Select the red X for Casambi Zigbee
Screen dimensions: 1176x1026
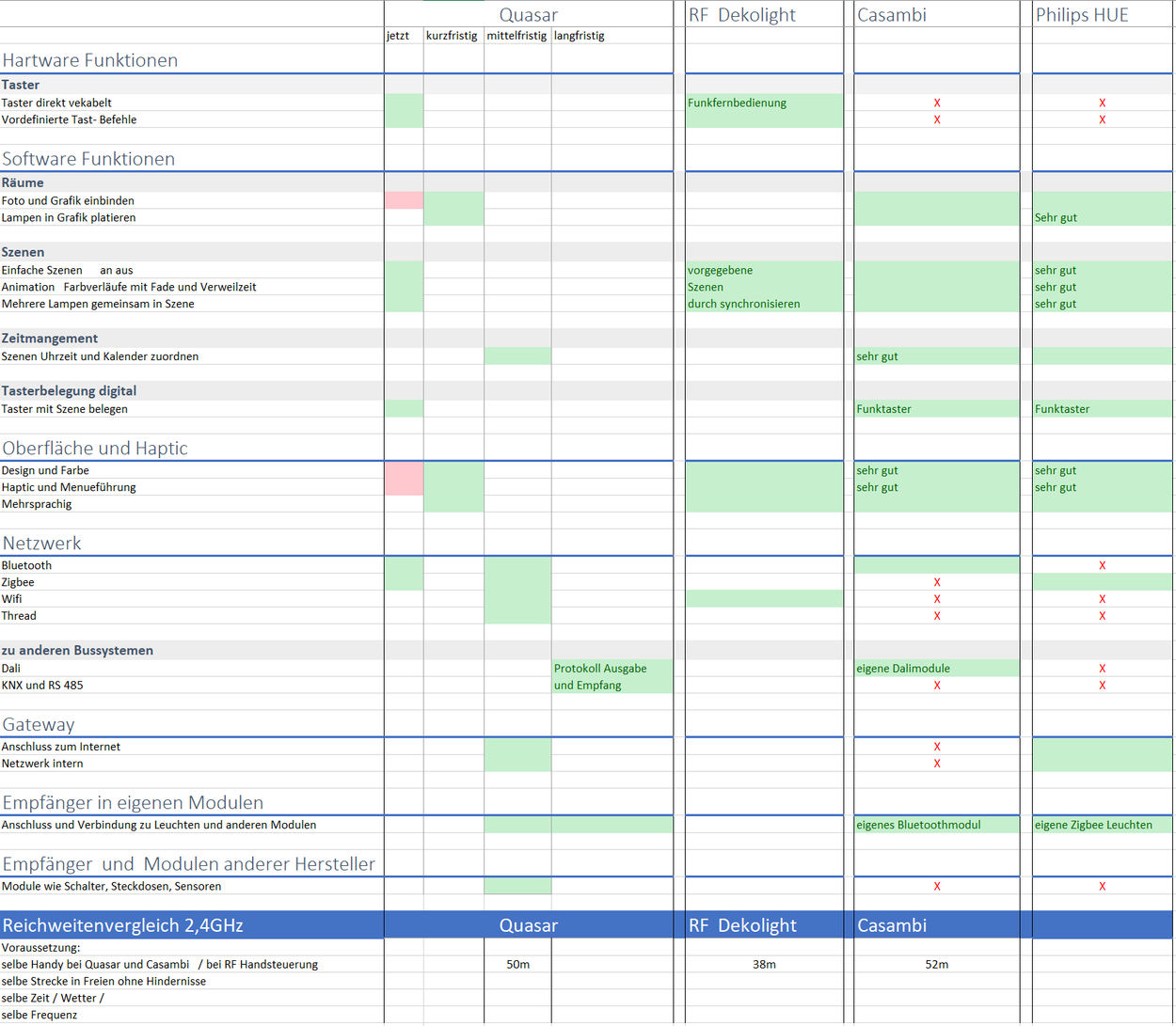point(937,583)
